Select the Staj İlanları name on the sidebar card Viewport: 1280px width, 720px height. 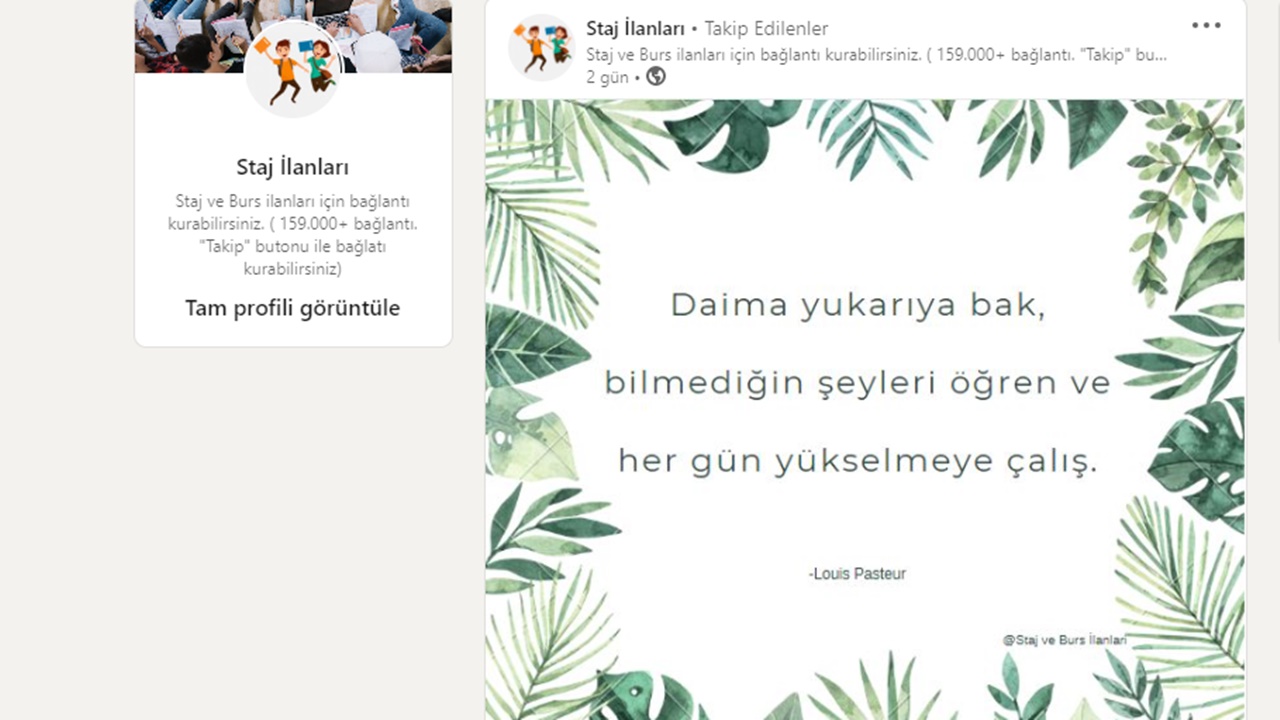(x=293, y=167)
